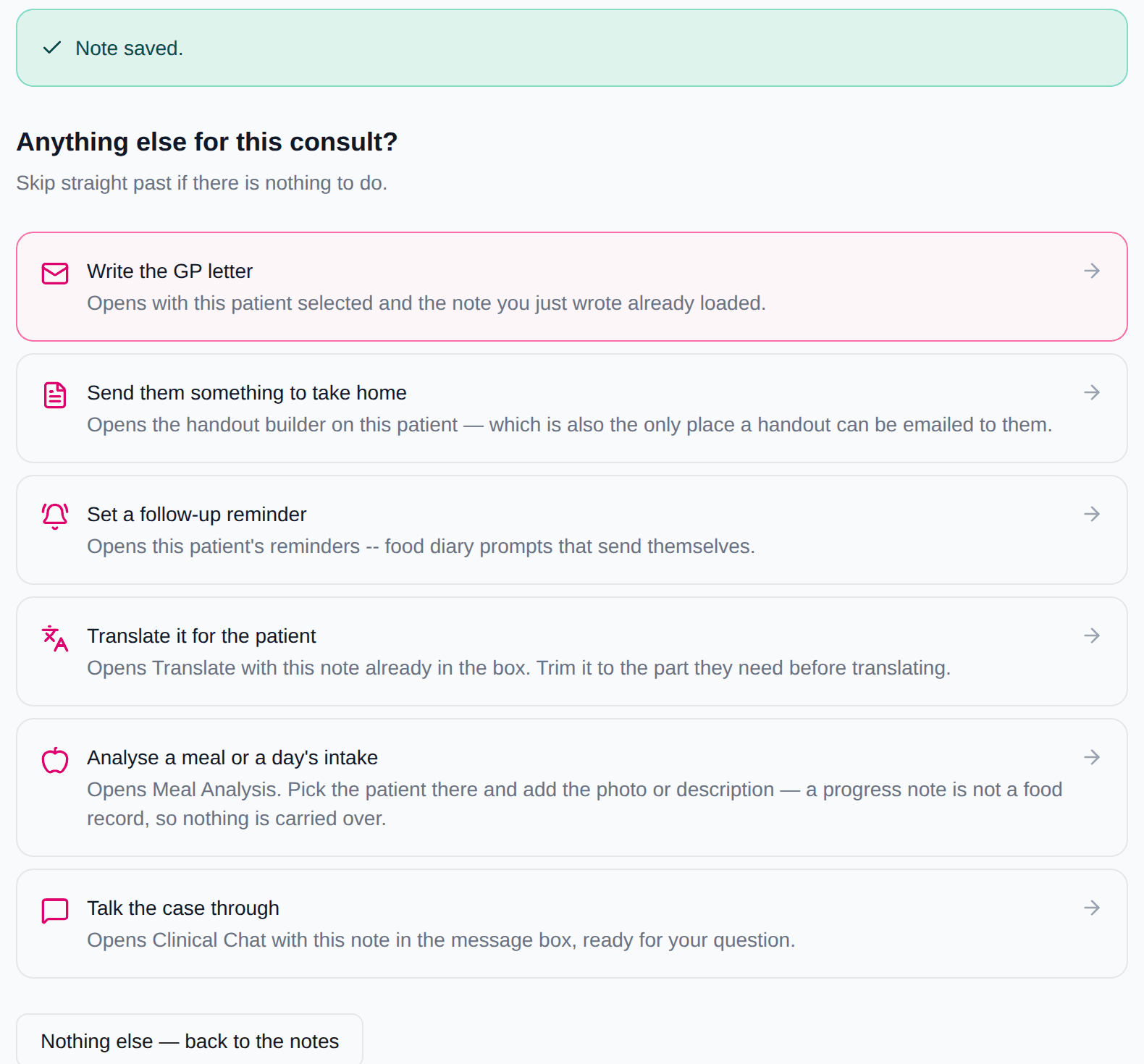Select 'Write the GP letter' title

(169, 271)
